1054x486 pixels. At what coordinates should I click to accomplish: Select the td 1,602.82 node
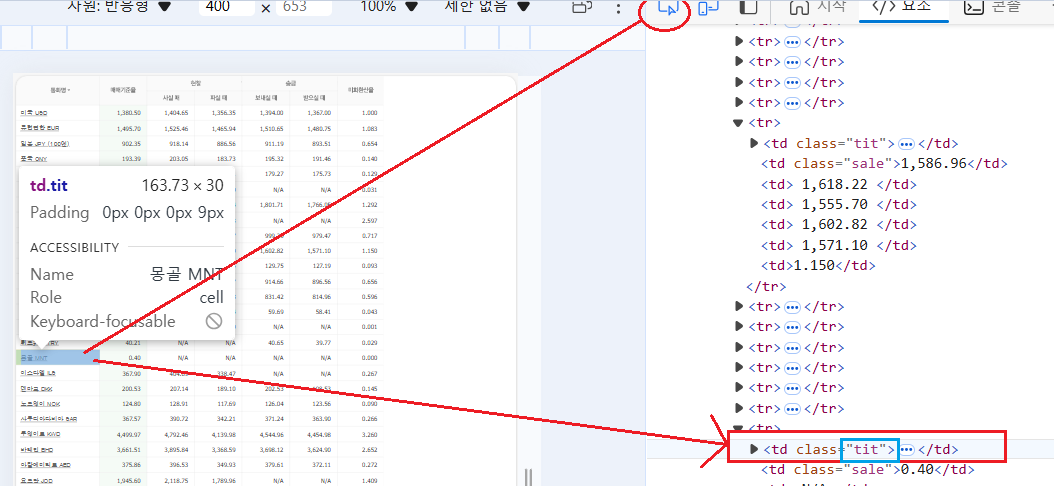(838, 225)
